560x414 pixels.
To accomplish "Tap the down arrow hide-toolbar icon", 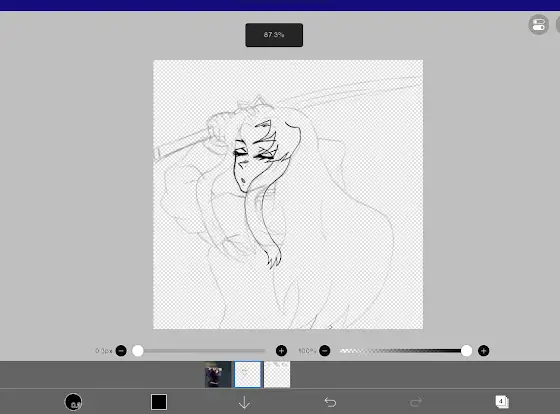I will point(244,402).
